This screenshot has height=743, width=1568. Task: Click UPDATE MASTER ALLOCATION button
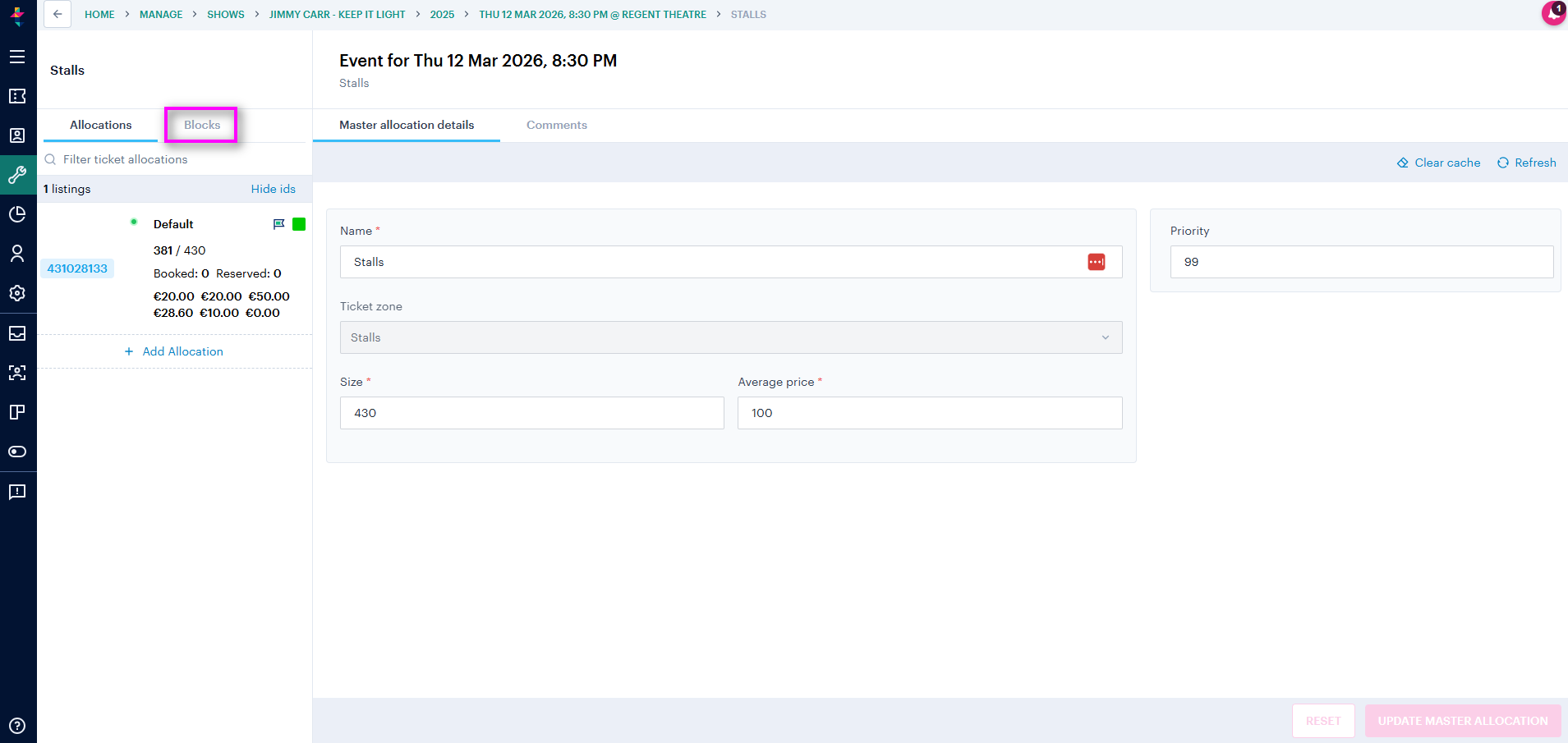1463,721
